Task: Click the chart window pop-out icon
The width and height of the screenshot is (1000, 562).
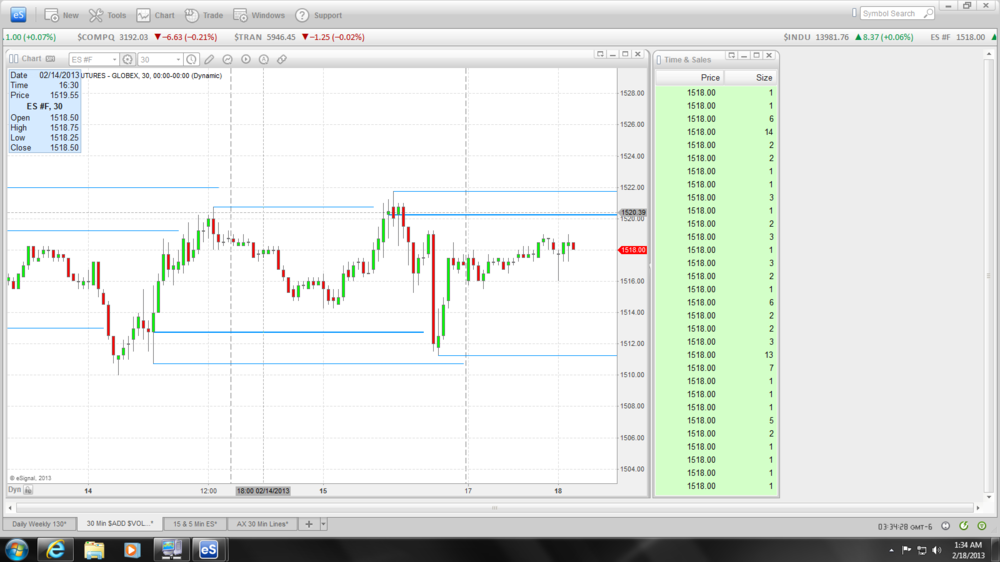Action: [600, 54]
